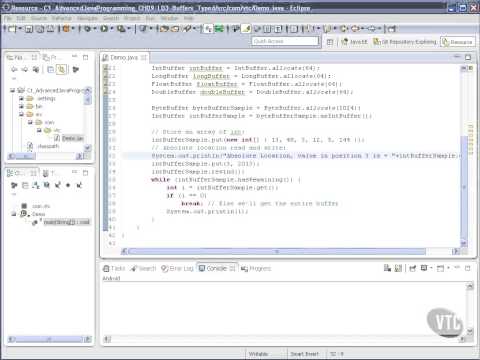This screenshot has height=360, width=480.
Task: Toggle Link with Editor in navigator
Action: [61, 69]
